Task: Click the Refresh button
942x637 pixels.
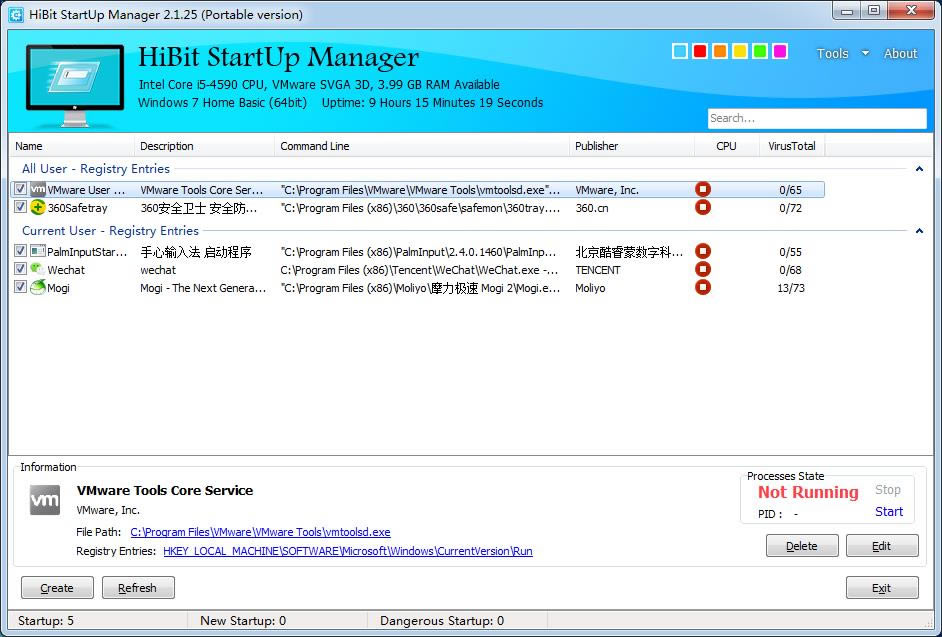Action: click(x=138, y=588)
